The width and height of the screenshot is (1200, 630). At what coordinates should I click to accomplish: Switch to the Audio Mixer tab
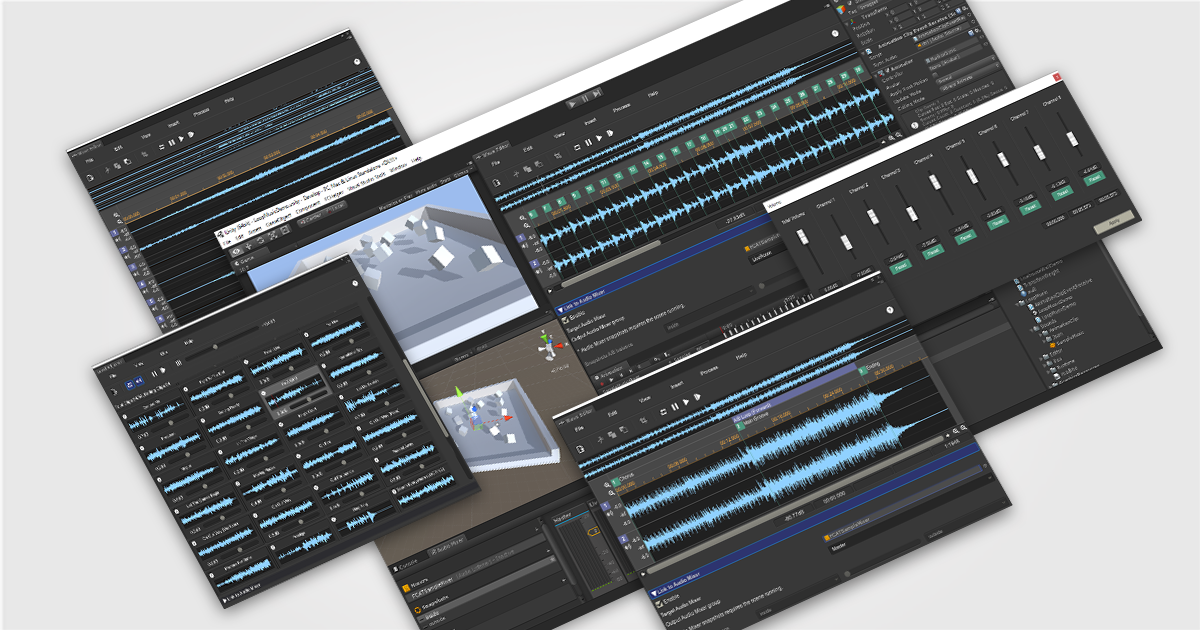[x=446, y=546]
